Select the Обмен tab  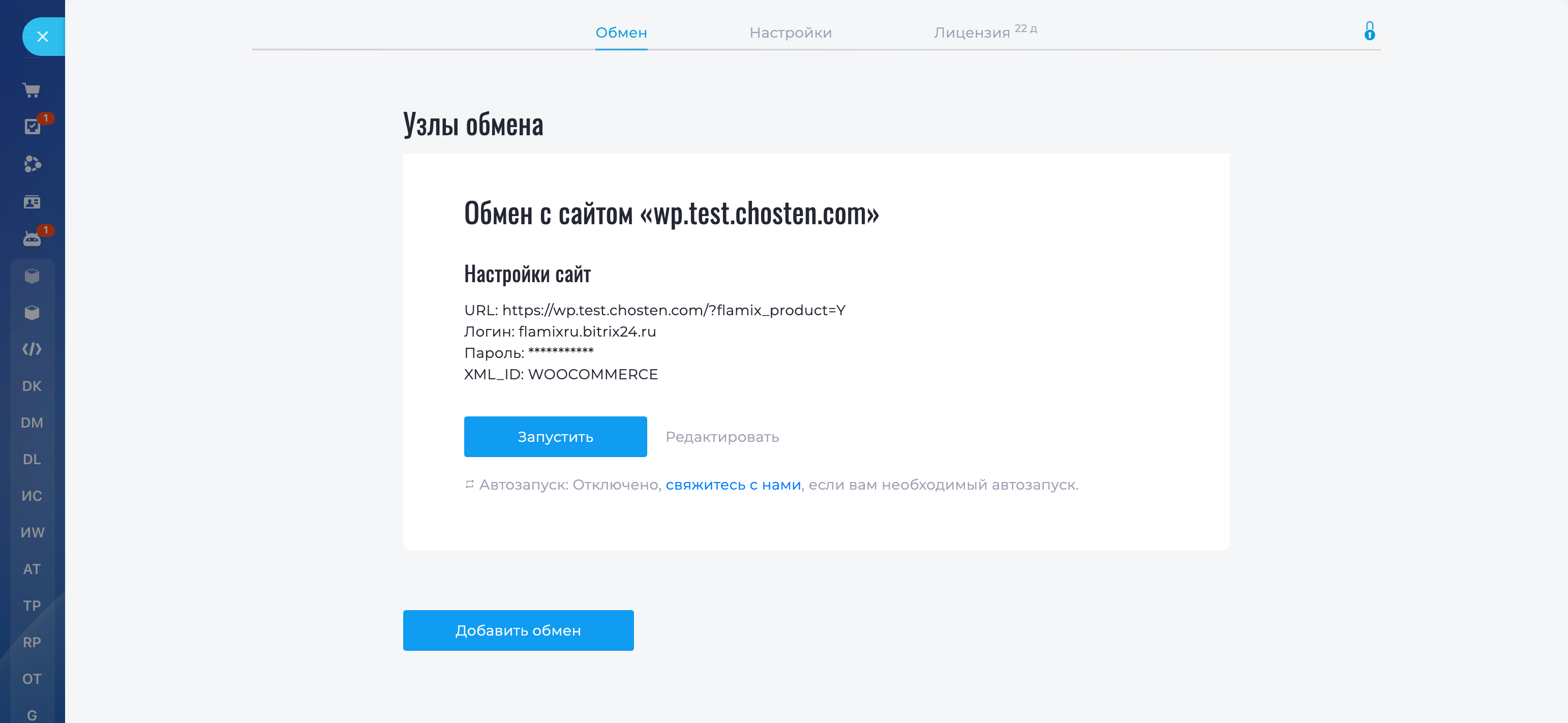621,33
